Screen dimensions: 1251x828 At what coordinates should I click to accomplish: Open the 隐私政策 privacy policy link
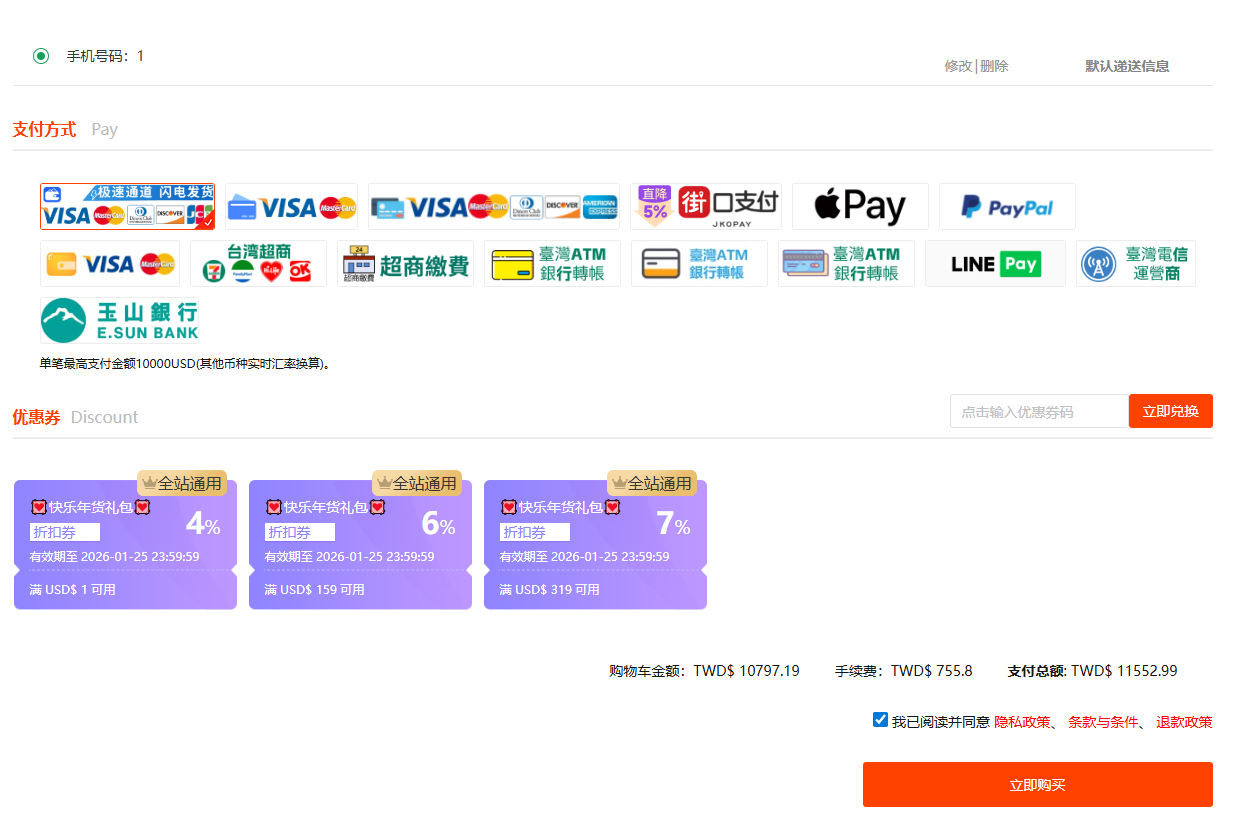[x=1021, y=722]
